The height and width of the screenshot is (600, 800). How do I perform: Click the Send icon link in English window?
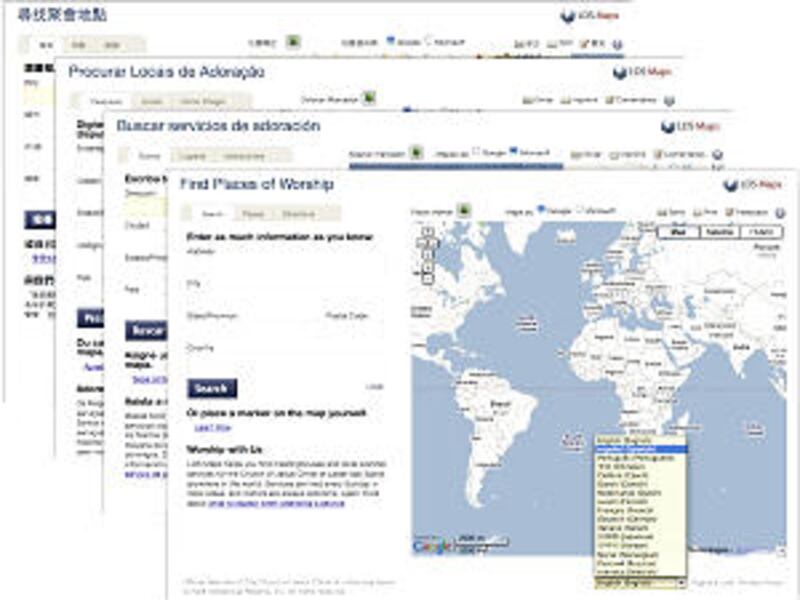pos(670,212)
